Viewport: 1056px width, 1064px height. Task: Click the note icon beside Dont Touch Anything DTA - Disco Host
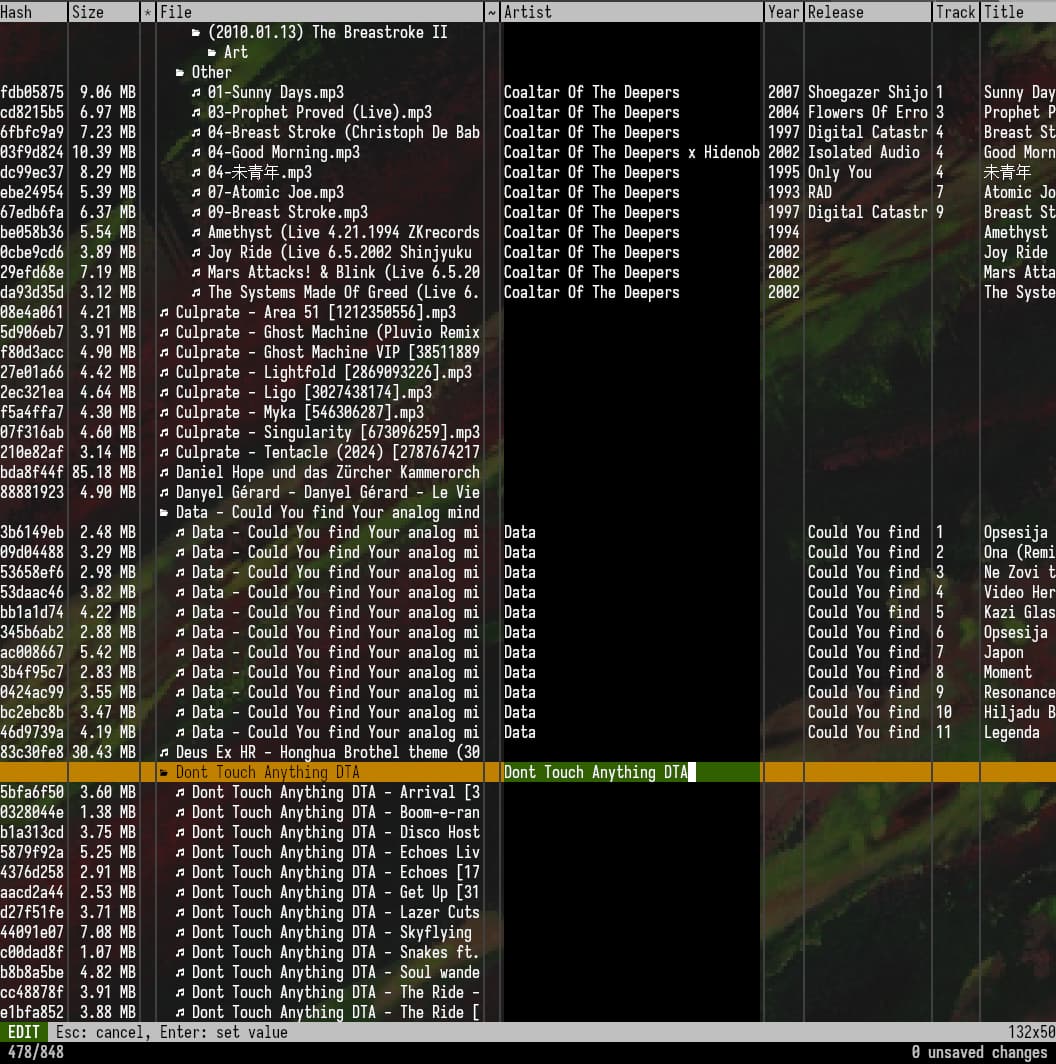[x=180, y=833]
